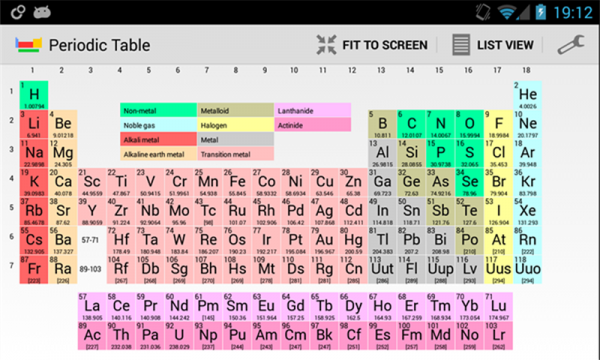Image resolution: width=600 pixels, height=360 pixels.
Task: Tap the FIT TO SCREEN text button
Action: pyautogui.click(x=385, y=45)
